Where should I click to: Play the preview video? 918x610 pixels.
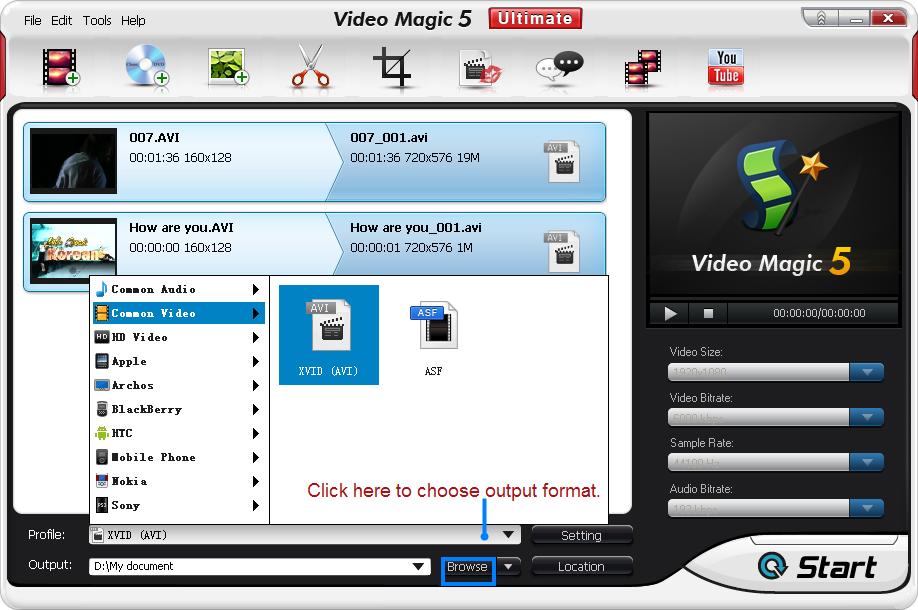[670, 314]
